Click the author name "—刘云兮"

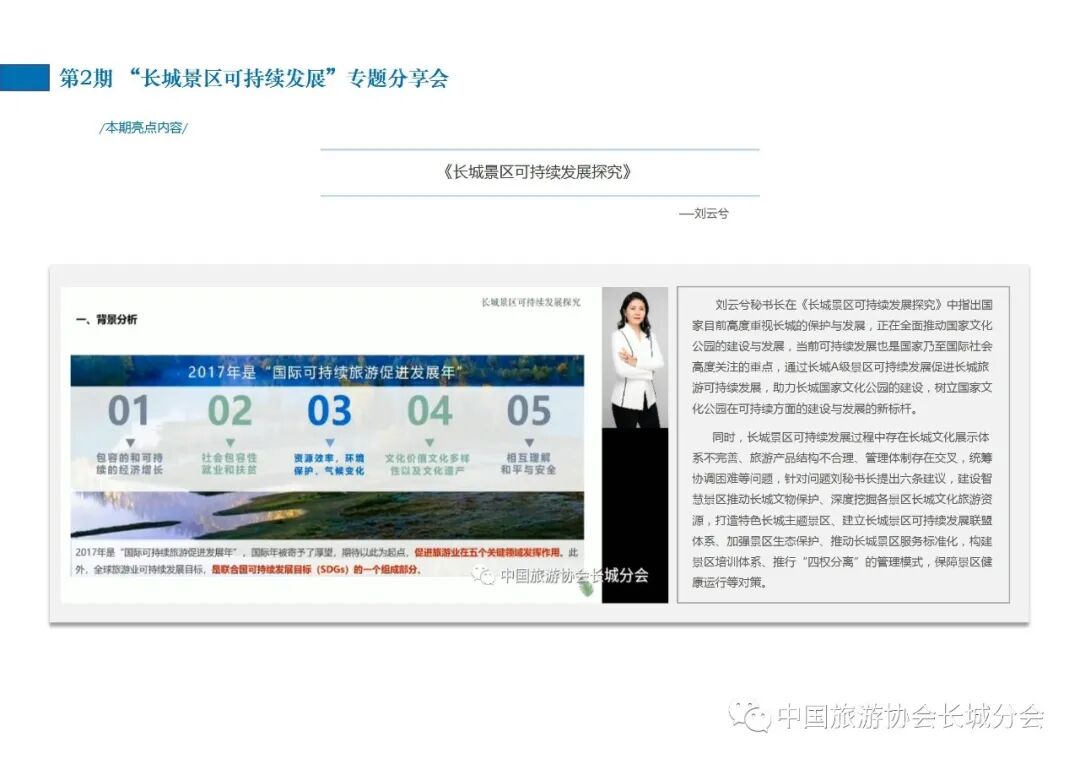[x=703, y=214]
